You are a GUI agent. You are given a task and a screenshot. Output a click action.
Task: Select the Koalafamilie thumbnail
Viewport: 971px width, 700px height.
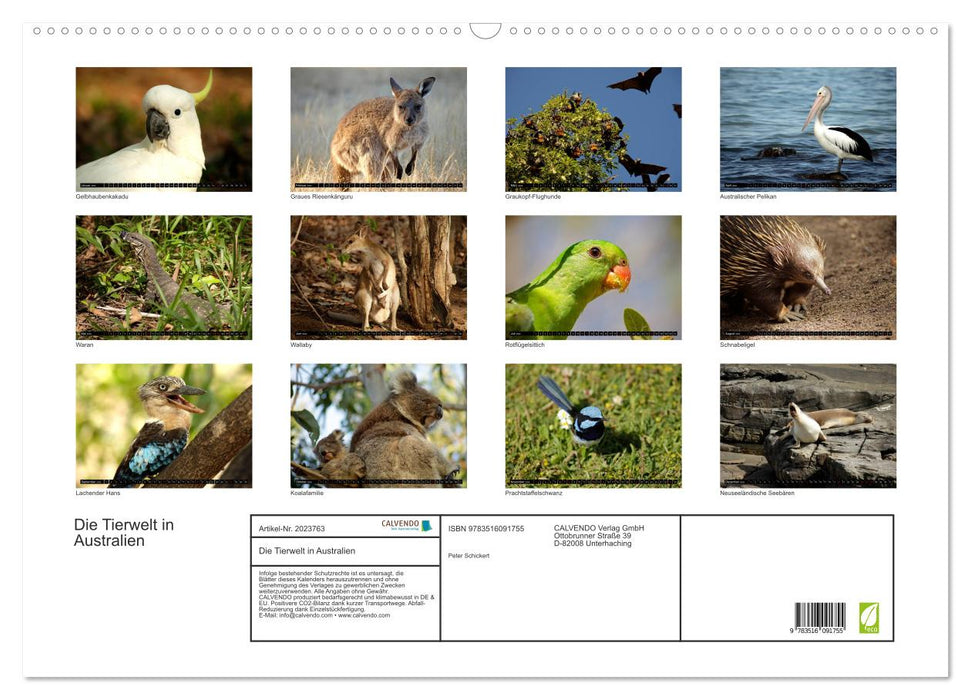click(377, 425)
